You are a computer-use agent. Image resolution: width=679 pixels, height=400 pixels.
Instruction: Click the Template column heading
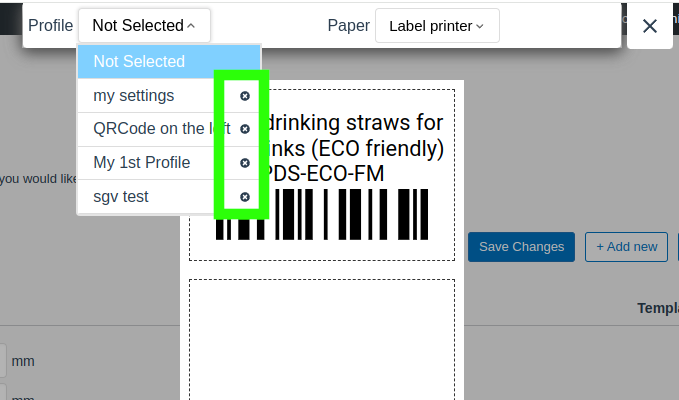pyautogui.click(x=657, y=309)
